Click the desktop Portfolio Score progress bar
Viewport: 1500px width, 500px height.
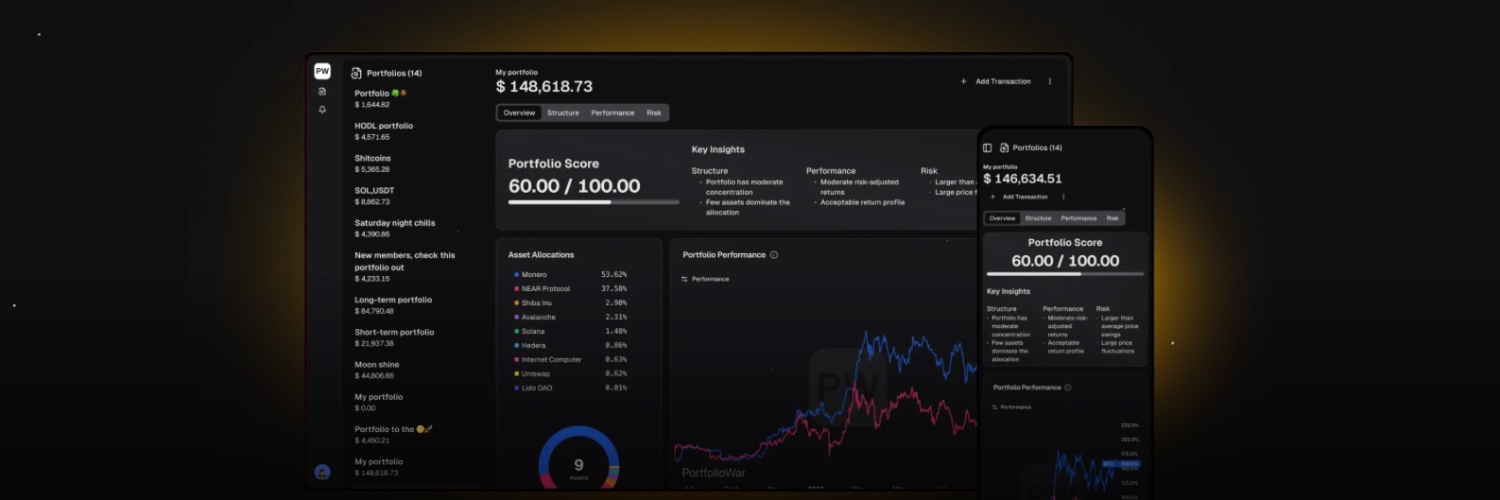pos(594,202)
